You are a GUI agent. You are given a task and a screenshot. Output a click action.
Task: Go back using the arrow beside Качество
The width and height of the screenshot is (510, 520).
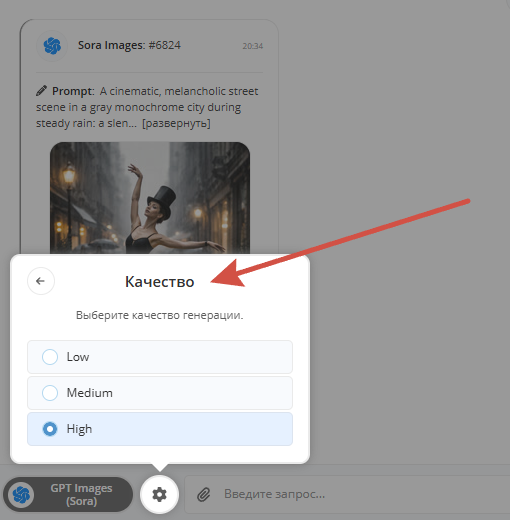click(x=41, y=281)
